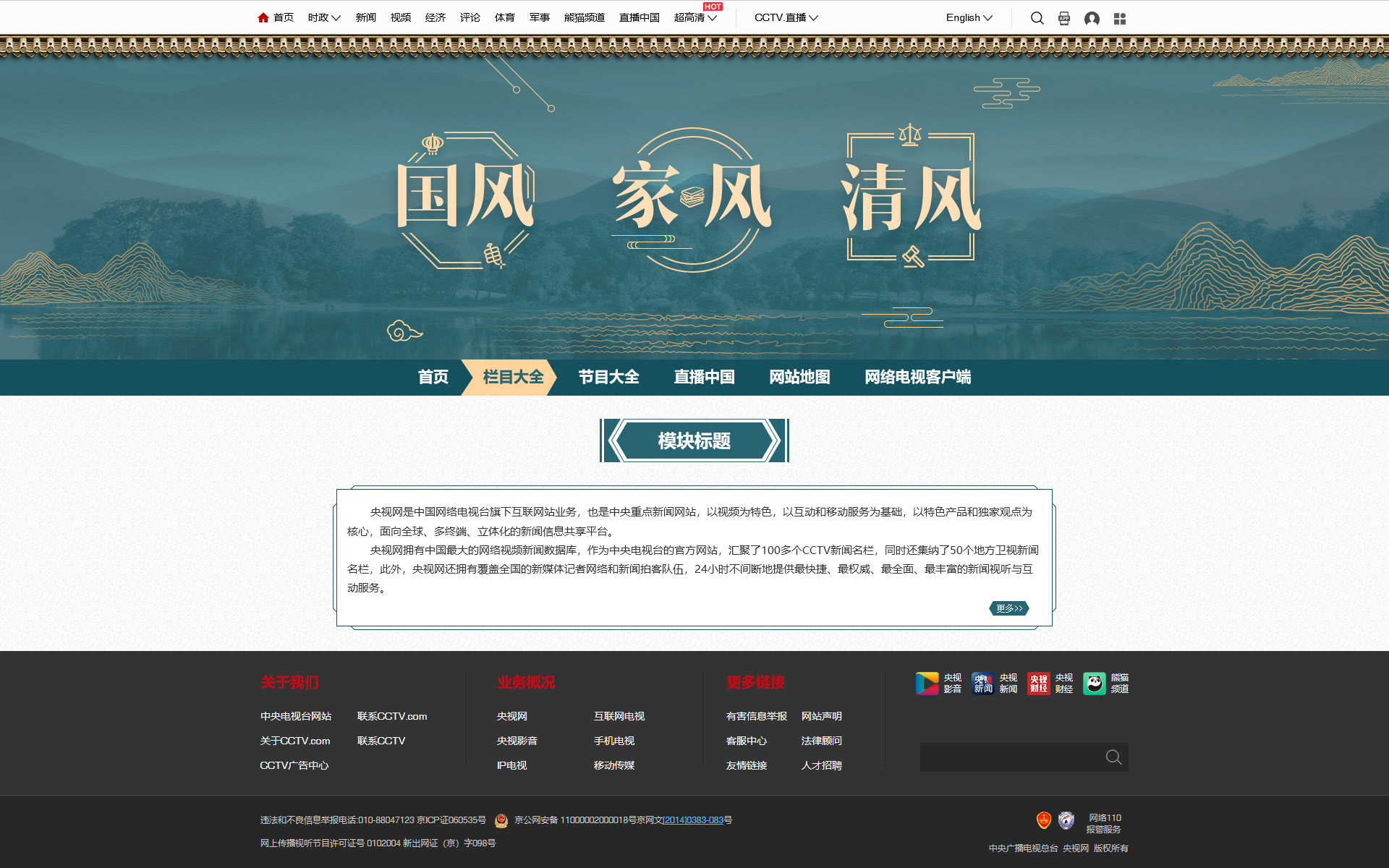1389x868 pixels.
Task: Open the 人才招聘 footer link
Action: pyautogui.click(x=822, y=765)
